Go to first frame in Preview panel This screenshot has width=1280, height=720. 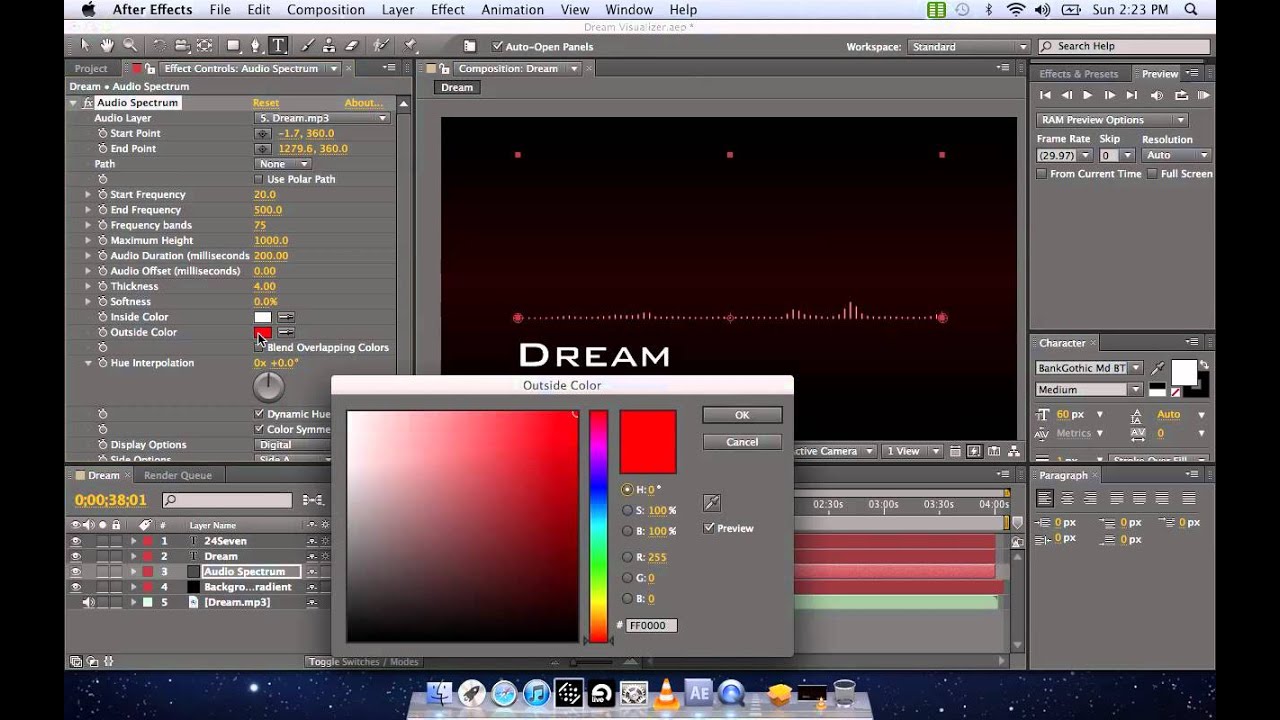1045,95
